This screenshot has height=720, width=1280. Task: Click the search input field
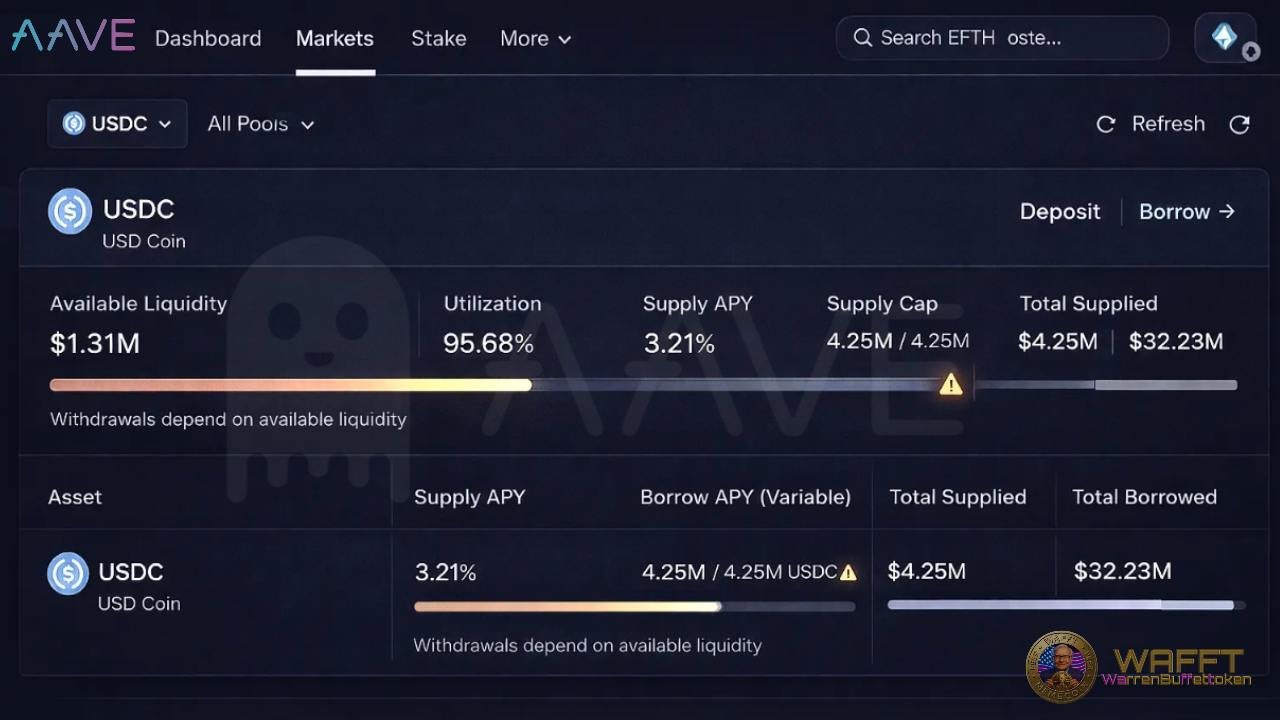tap(1010, 38)
